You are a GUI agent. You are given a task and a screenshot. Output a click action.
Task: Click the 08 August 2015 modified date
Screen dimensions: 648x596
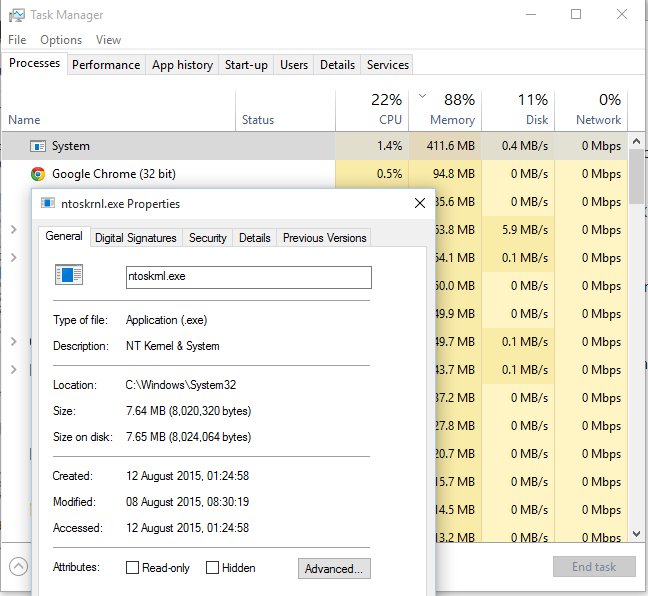(x=187, y=502)
